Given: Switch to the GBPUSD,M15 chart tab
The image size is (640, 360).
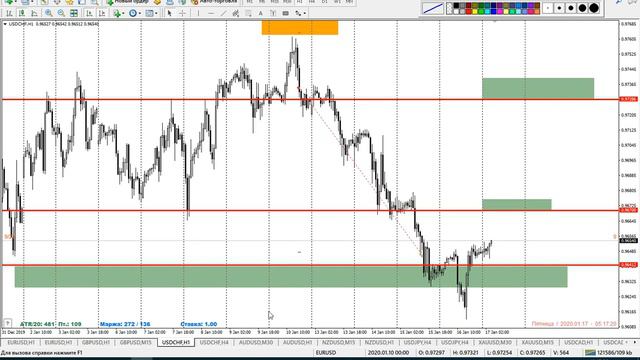Looking at the screenshot, I should tap(136, 342).
